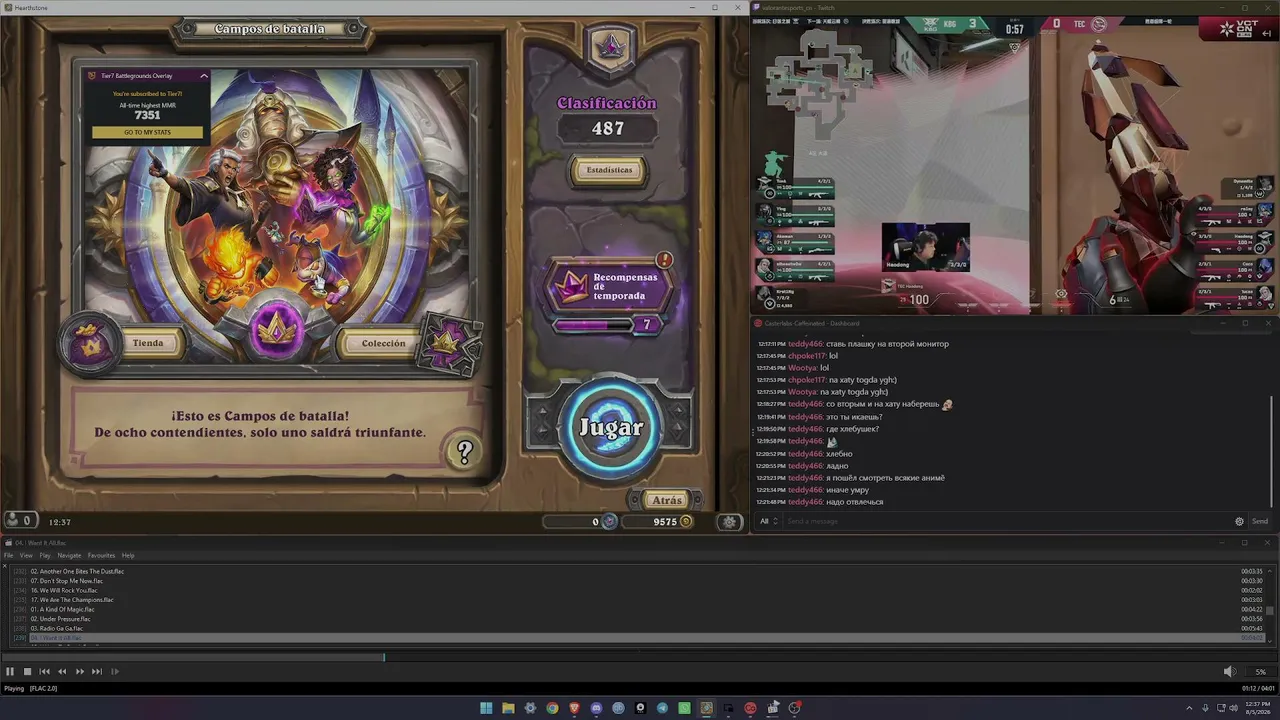Open Estadísticas in Hearthstone
Image resolution: width=1280 pixels, height=720 pixels.
tap(609, 170)
